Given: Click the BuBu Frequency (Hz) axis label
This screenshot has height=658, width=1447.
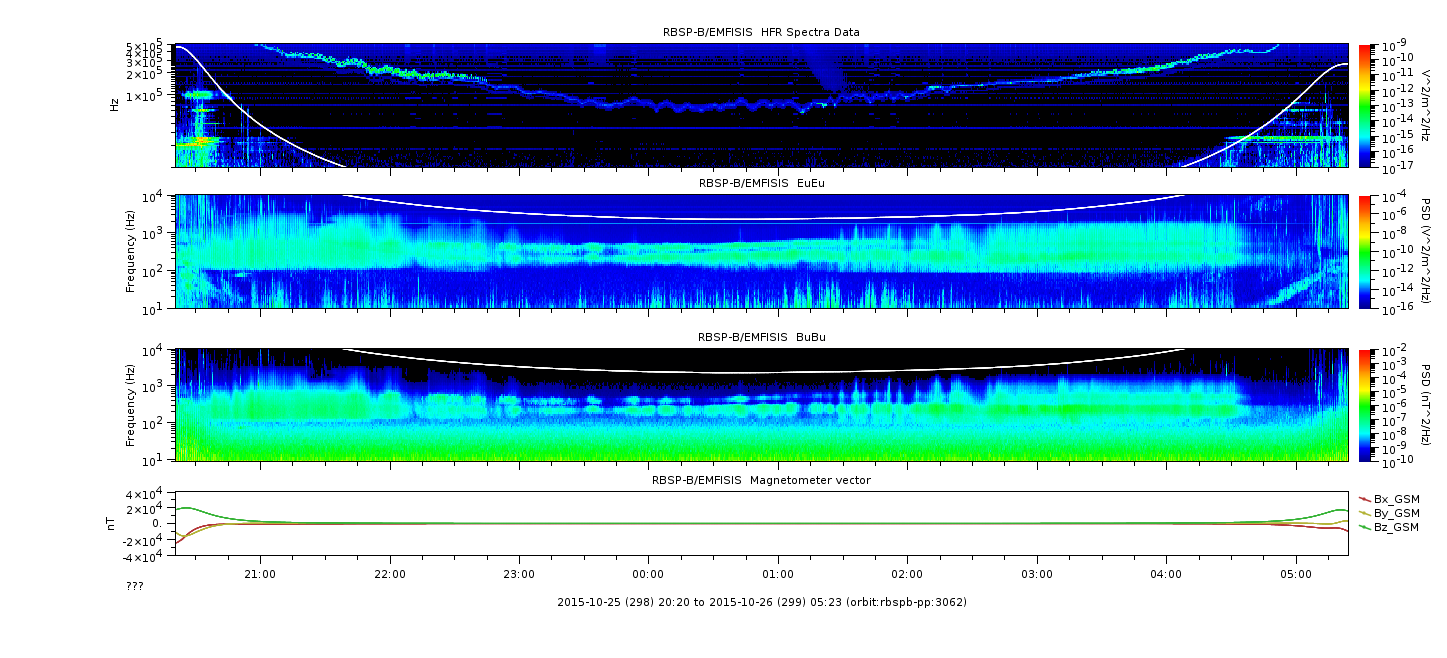Looking at the screenshot, I should point(130,405).
